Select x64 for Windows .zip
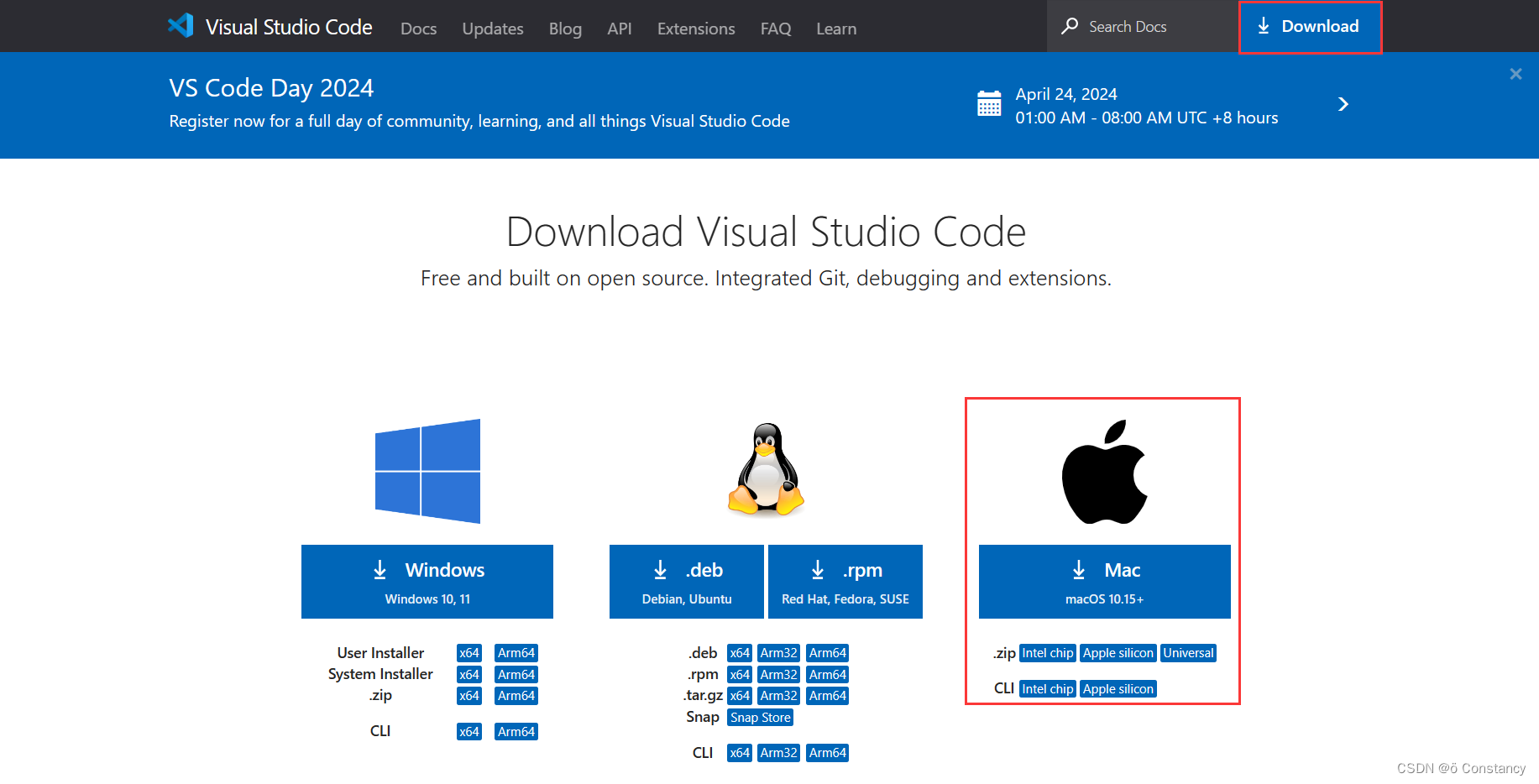This screenshot has height=784, width=1539. pos(469,696)
